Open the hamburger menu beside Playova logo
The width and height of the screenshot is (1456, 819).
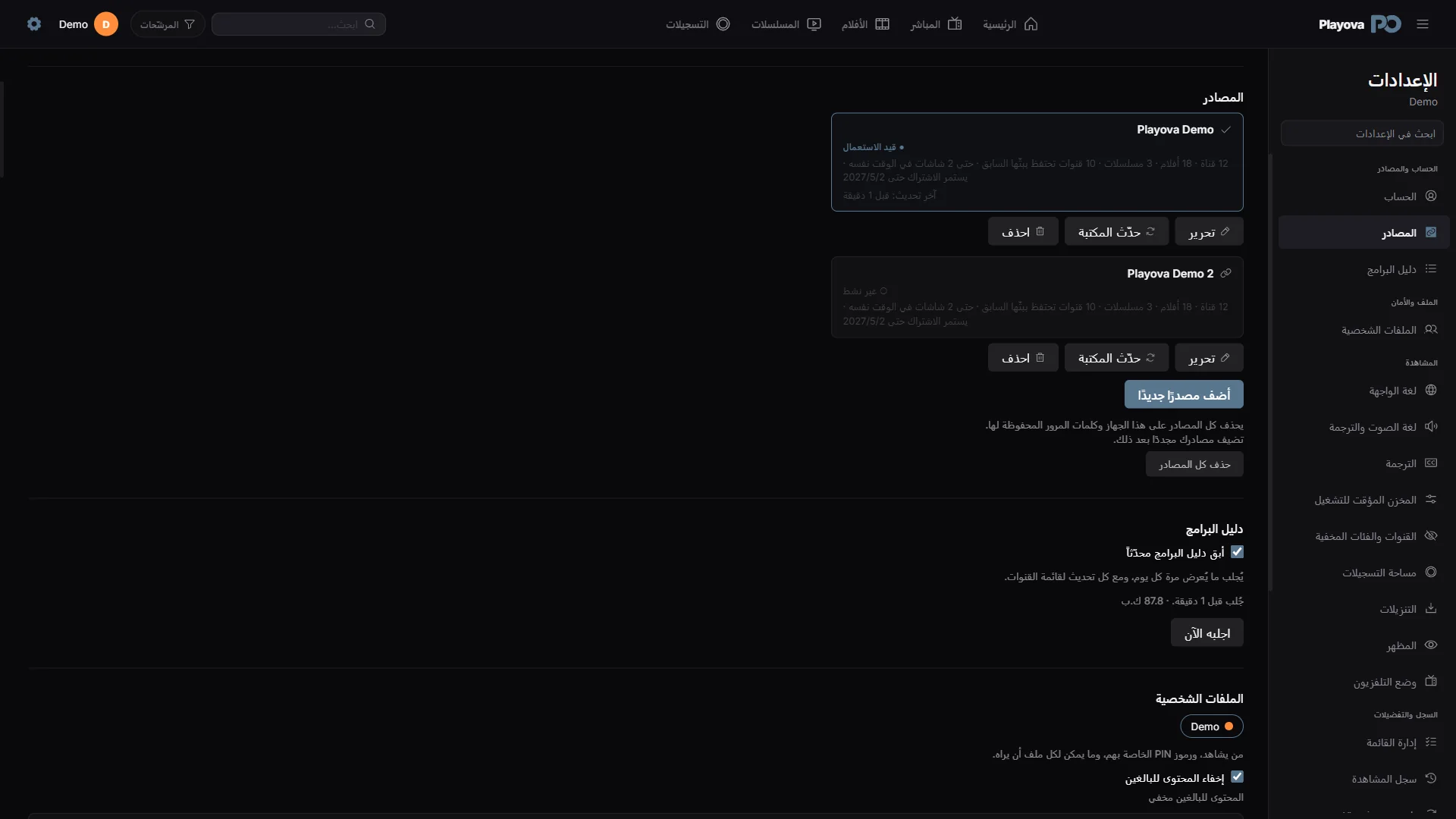1423,24
